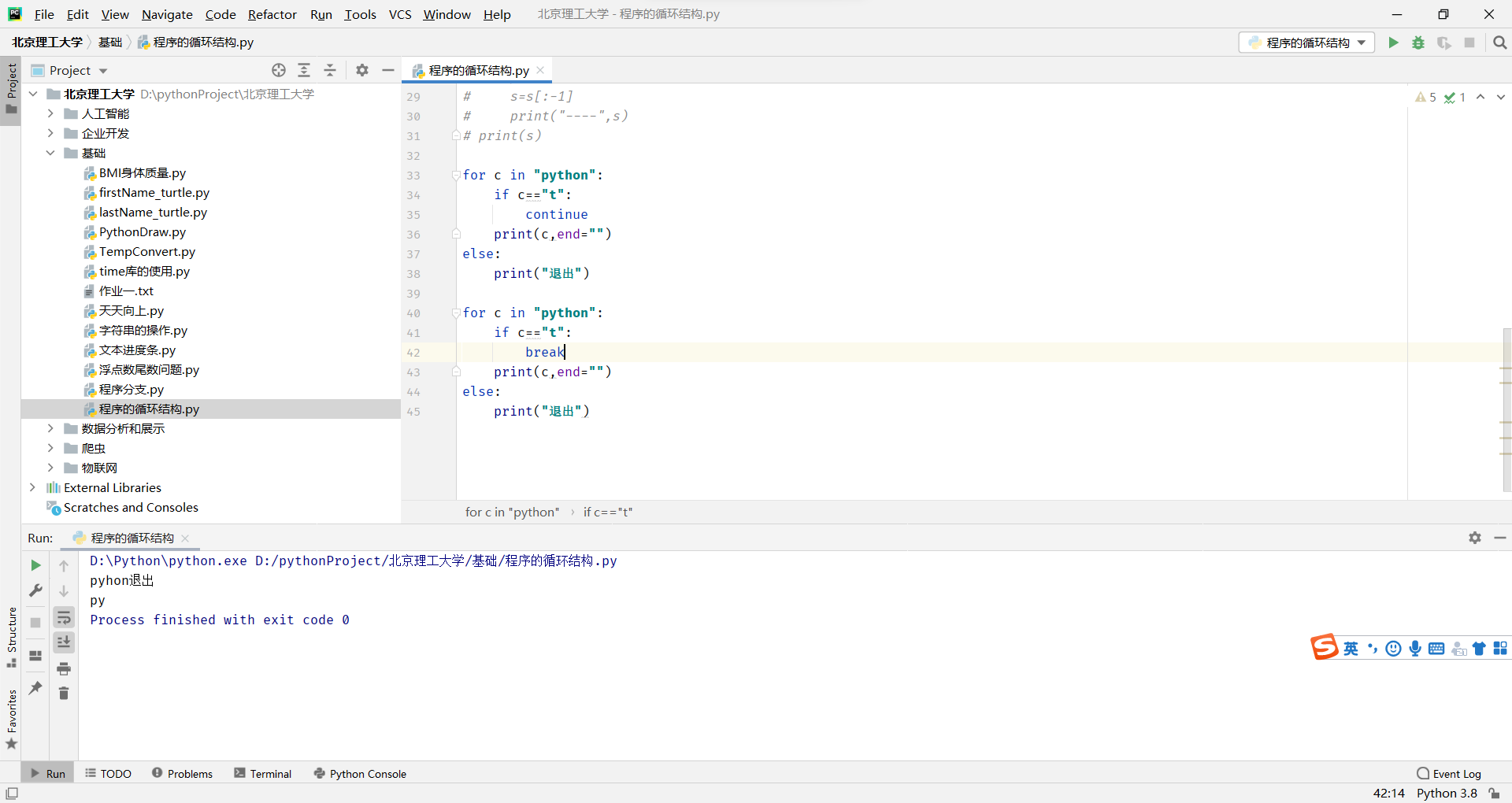Hide the Project panel with minus icon
1512x803 pixels.
(x=388, y=70)
